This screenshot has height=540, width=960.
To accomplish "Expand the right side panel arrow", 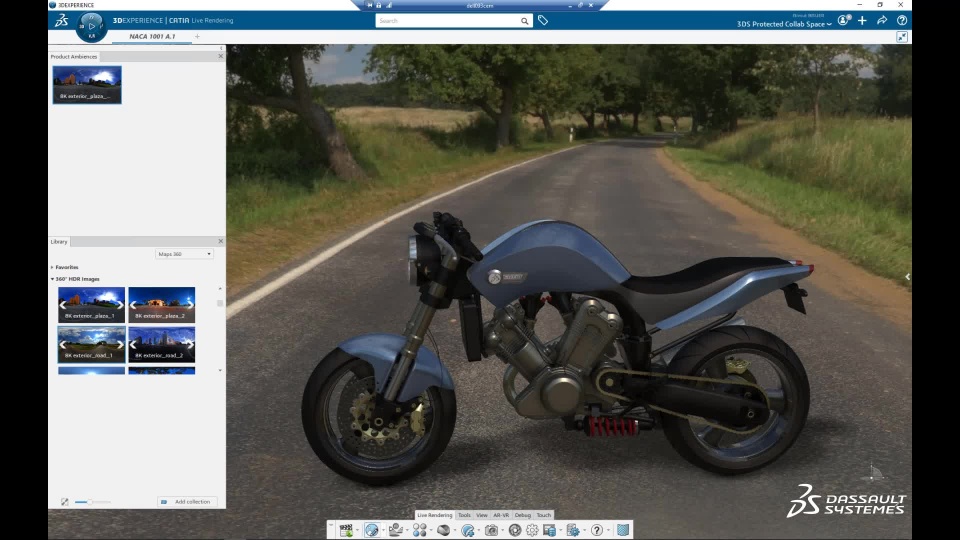I will tap(907, 277).
